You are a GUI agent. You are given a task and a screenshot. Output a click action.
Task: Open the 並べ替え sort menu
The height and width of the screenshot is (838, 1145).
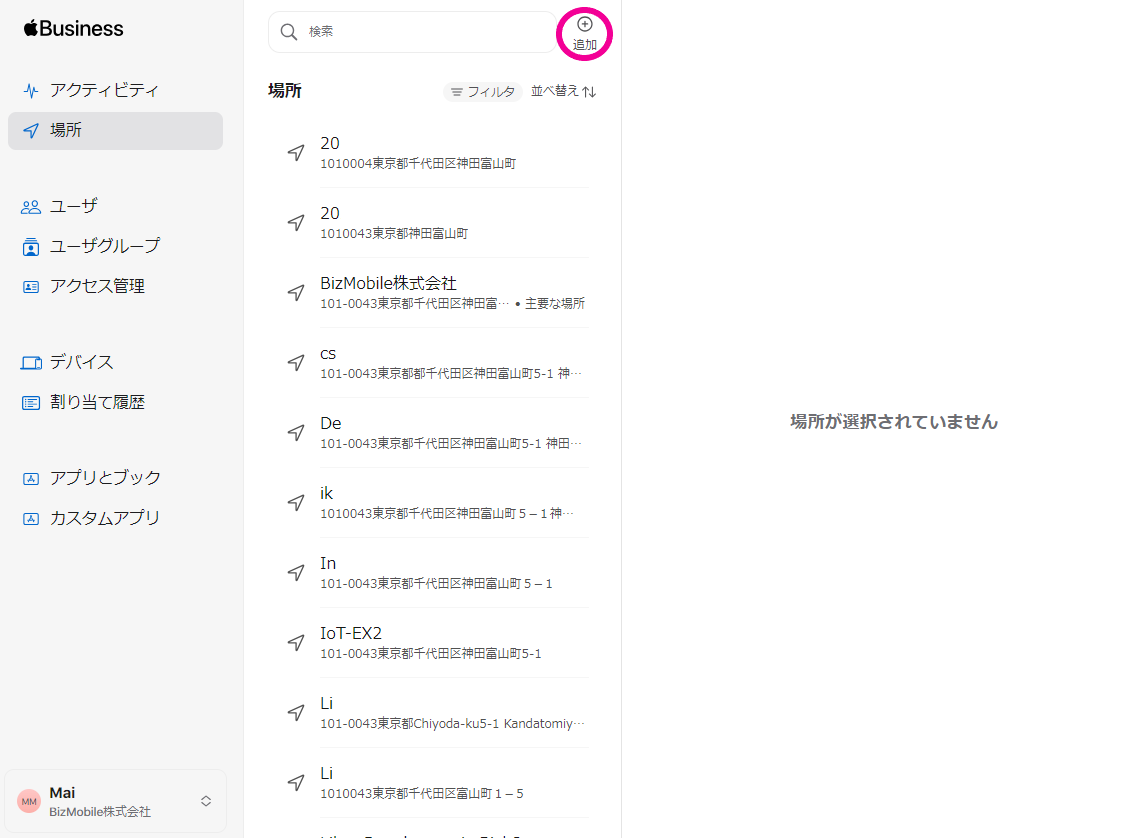[x=563, y=91]
